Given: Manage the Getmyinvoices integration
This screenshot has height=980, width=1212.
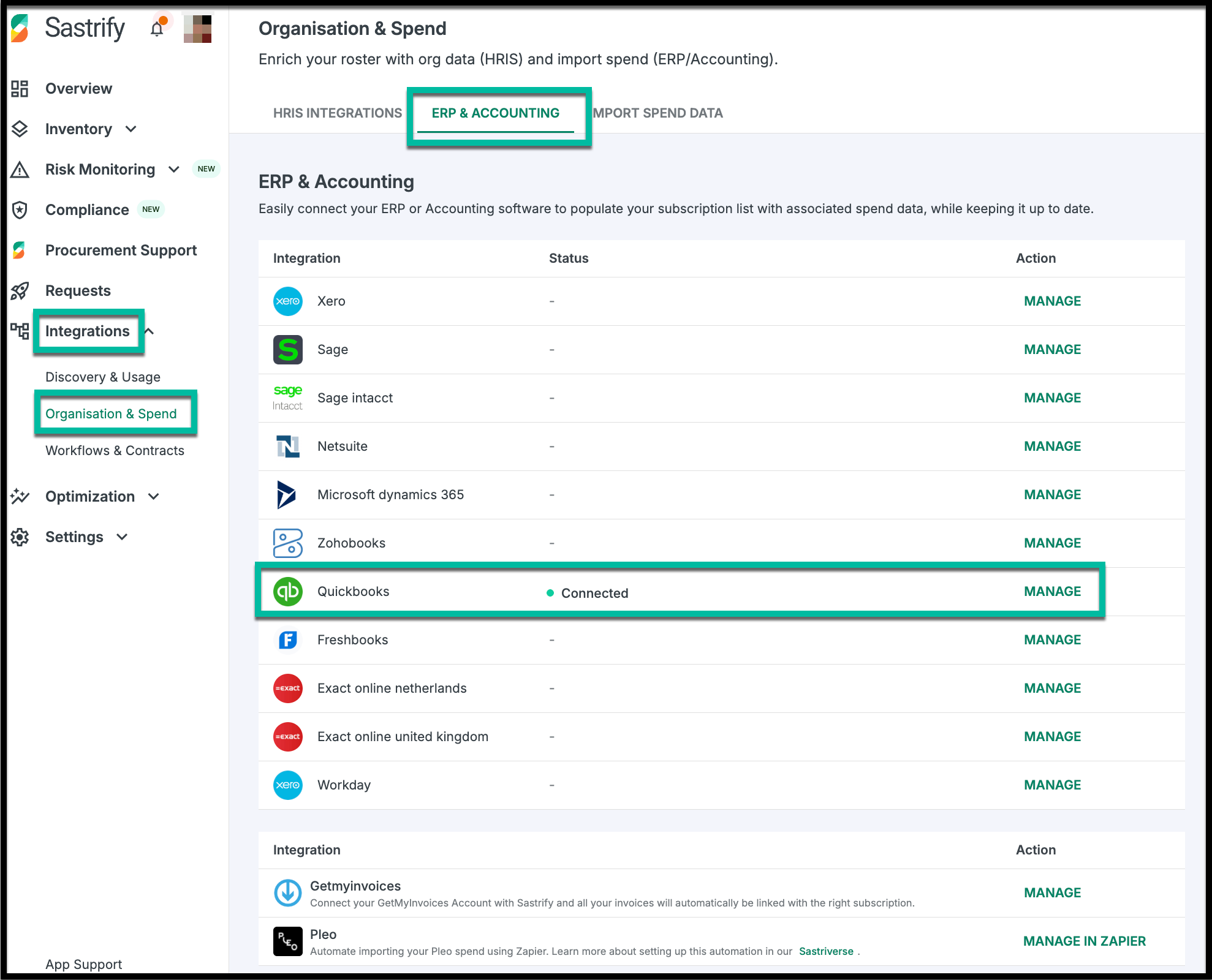Looking at the screenshot, I should pyautogui.click(x=1053, y=893).
